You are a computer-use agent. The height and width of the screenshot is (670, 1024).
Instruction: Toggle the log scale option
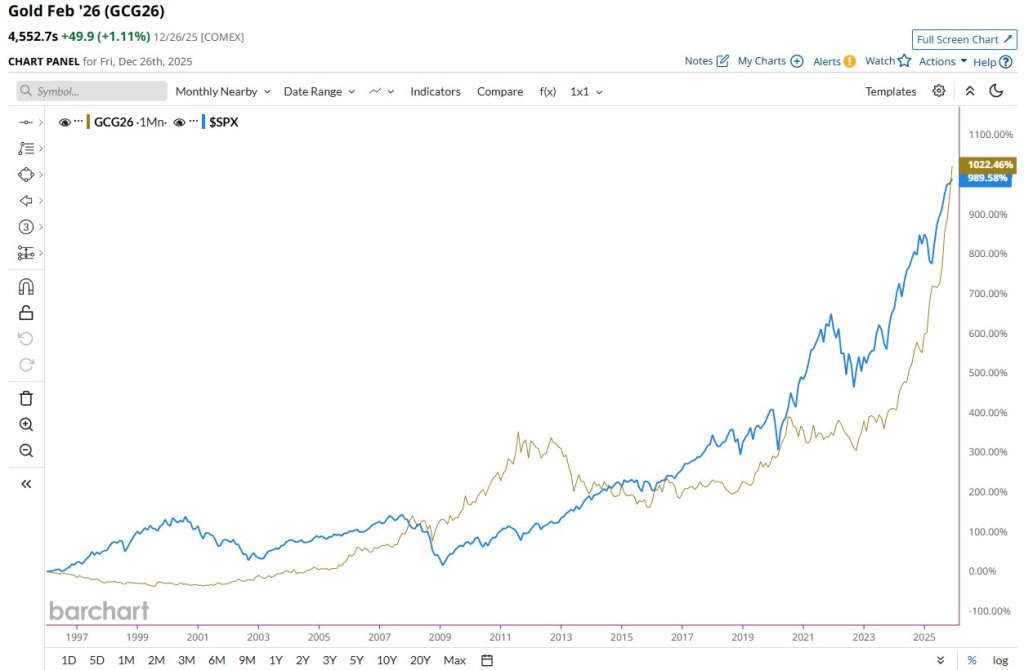[1000, 660]
